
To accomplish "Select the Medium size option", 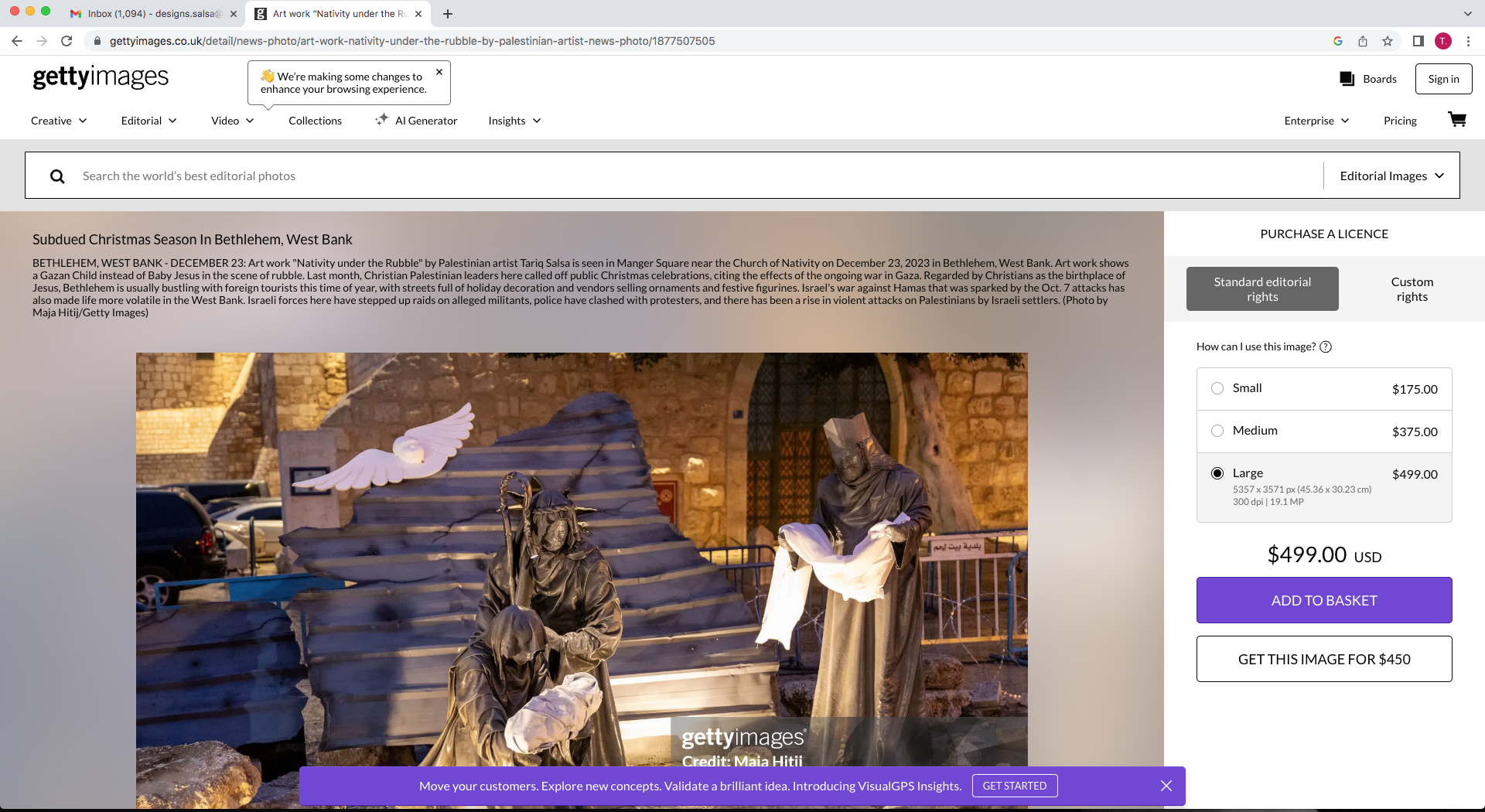I will point(1217,431).
